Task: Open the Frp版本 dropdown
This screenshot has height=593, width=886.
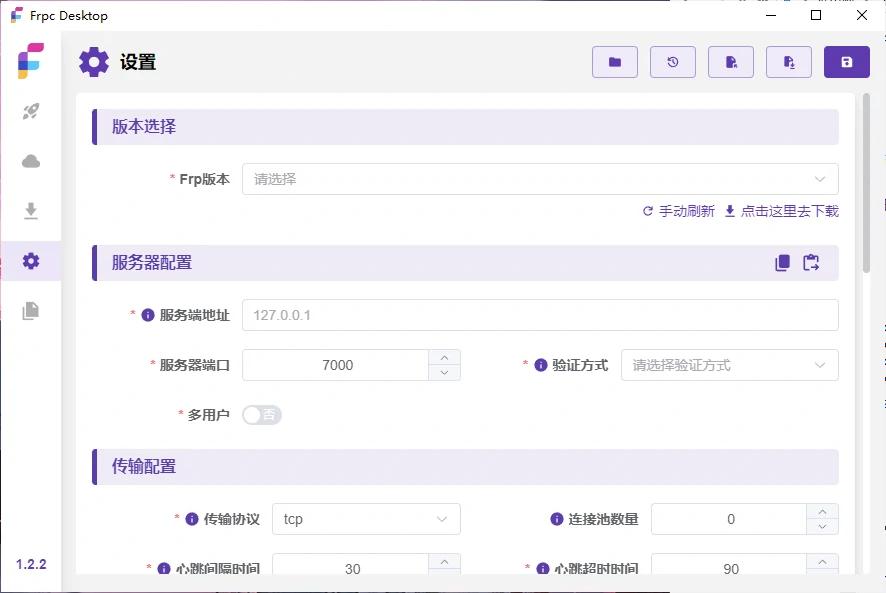Action: (x=540, y=179)
